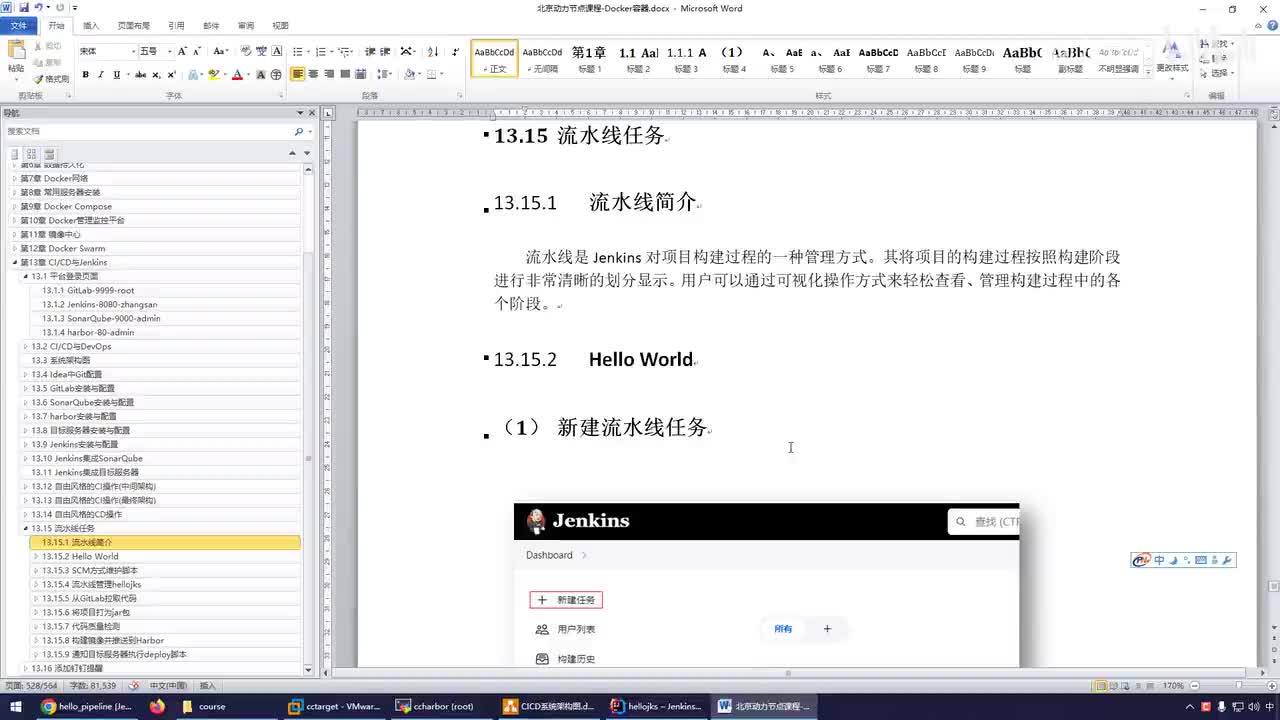
Task: Click the enclosed character icon
Action: point(276,74)
